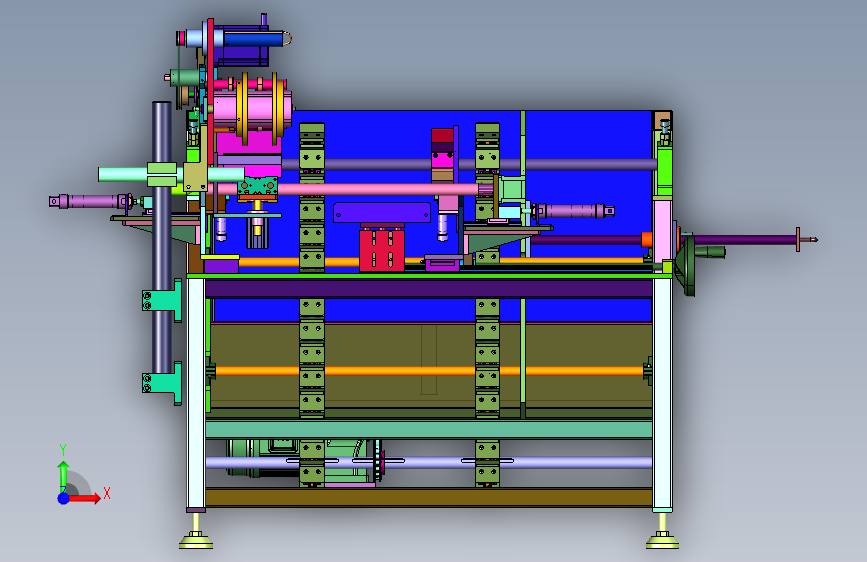Select the dark vertical column on left
This screenshot has width=867, height=562.
(x=162, y=238)
